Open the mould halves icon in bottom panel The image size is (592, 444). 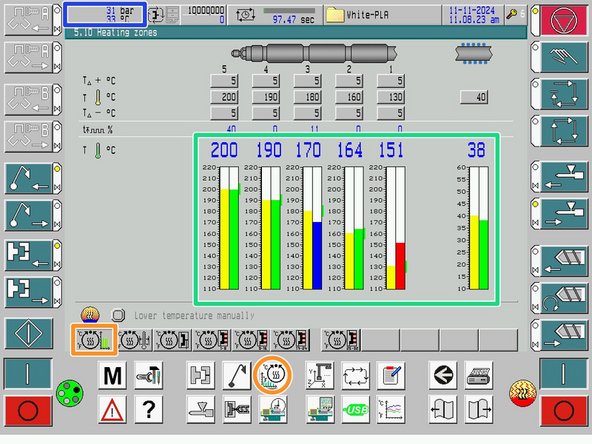201,376
